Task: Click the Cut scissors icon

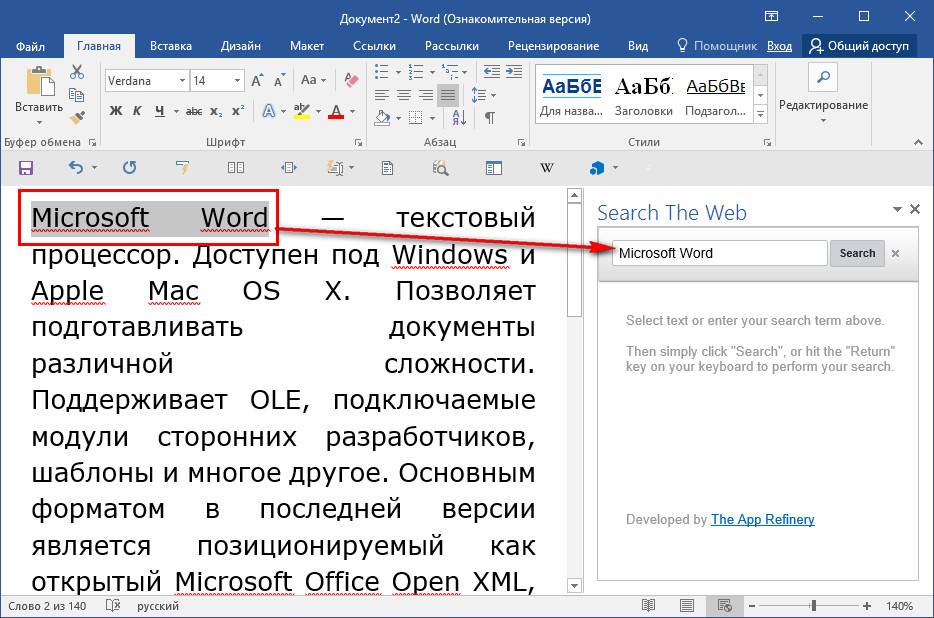Action: coord(77,73)
